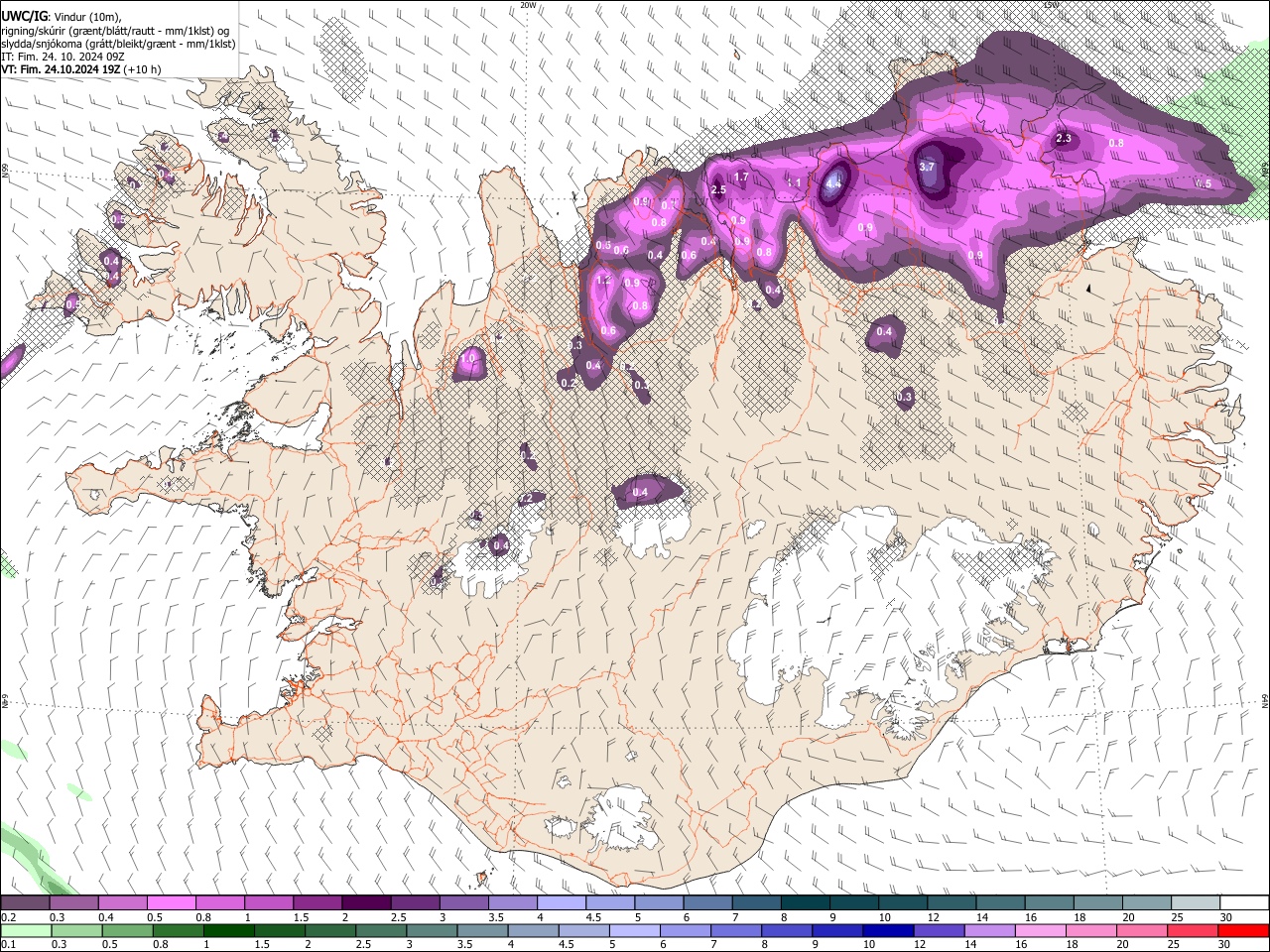This screenshot has width=1270, height=952.
Task: Select the bottom-row dark blue swatch labeled 10
Action: [x=888, y=931]
